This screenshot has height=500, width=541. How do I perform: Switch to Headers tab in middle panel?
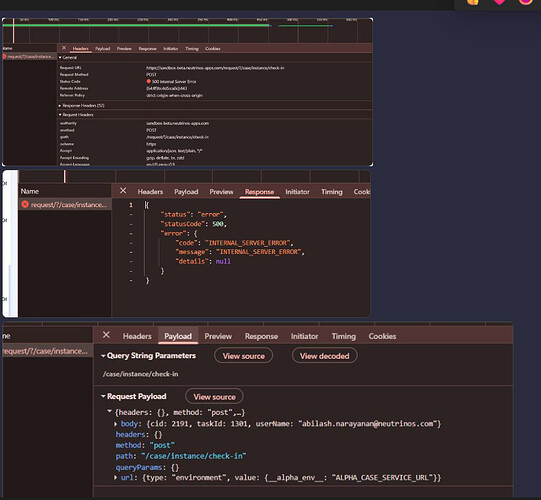(x=150, y=192)
